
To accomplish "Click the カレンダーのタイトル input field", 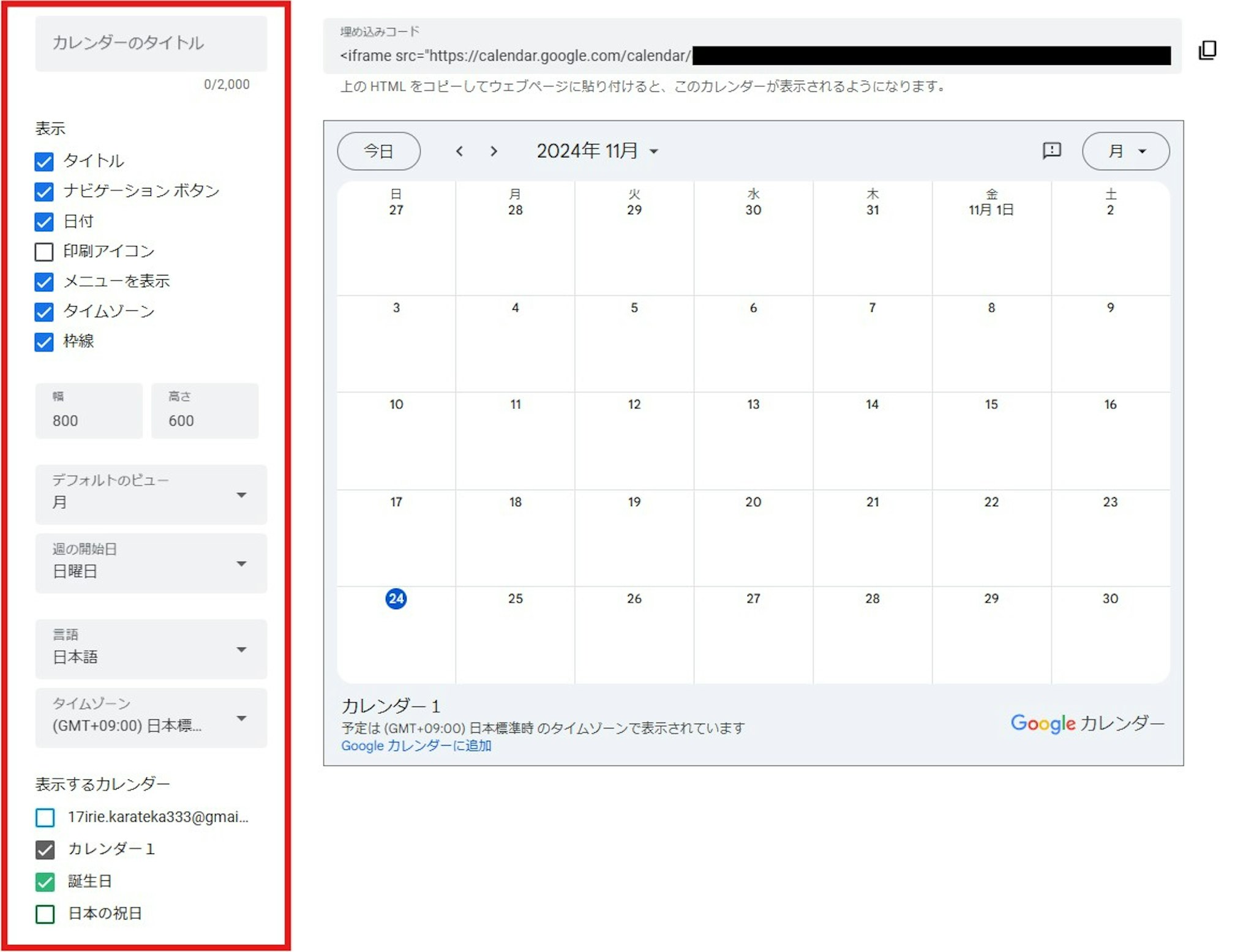I will [x=151, y=43].
